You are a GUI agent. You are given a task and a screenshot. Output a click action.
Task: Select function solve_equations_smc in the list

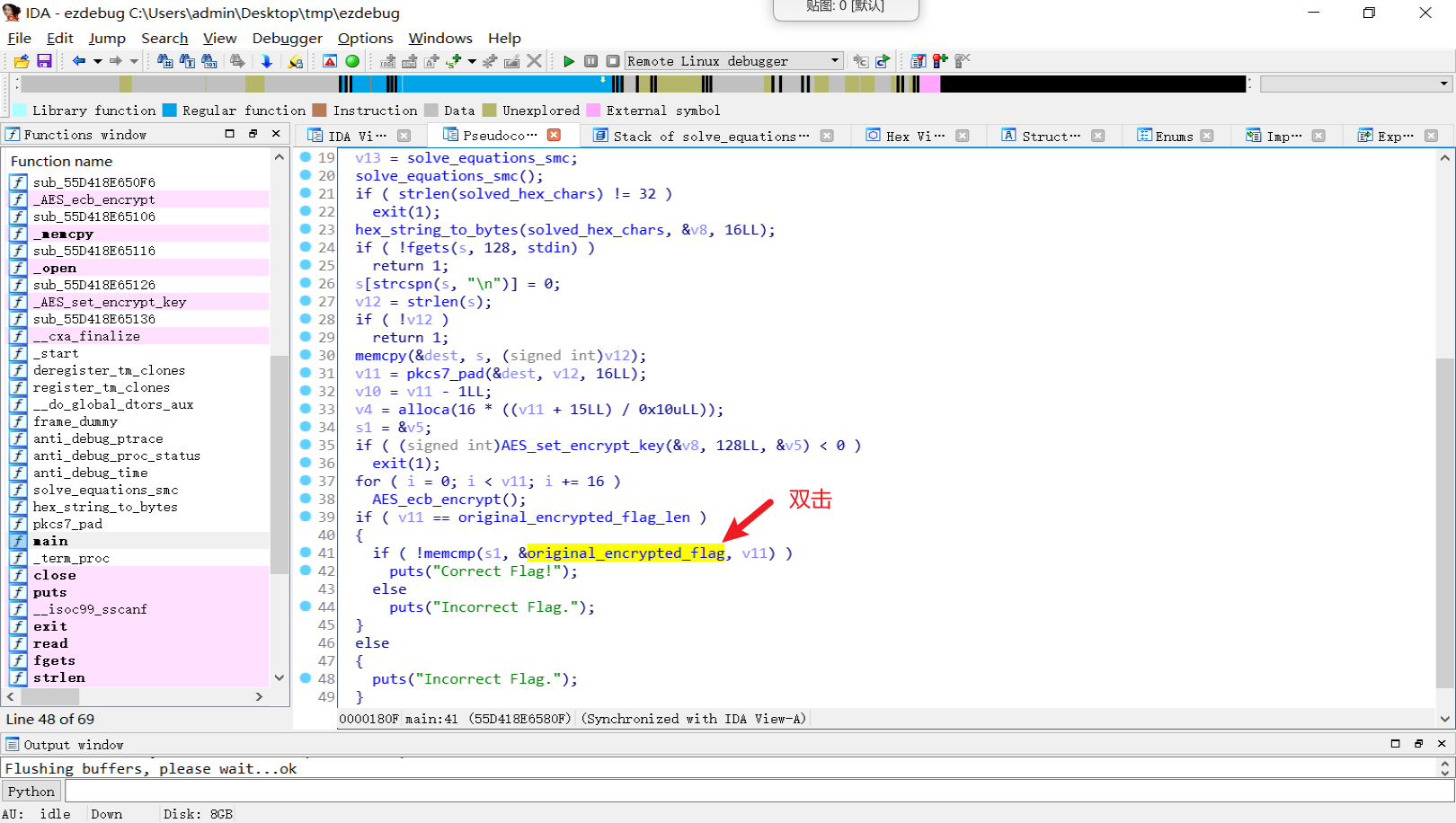tap(105, 490)
